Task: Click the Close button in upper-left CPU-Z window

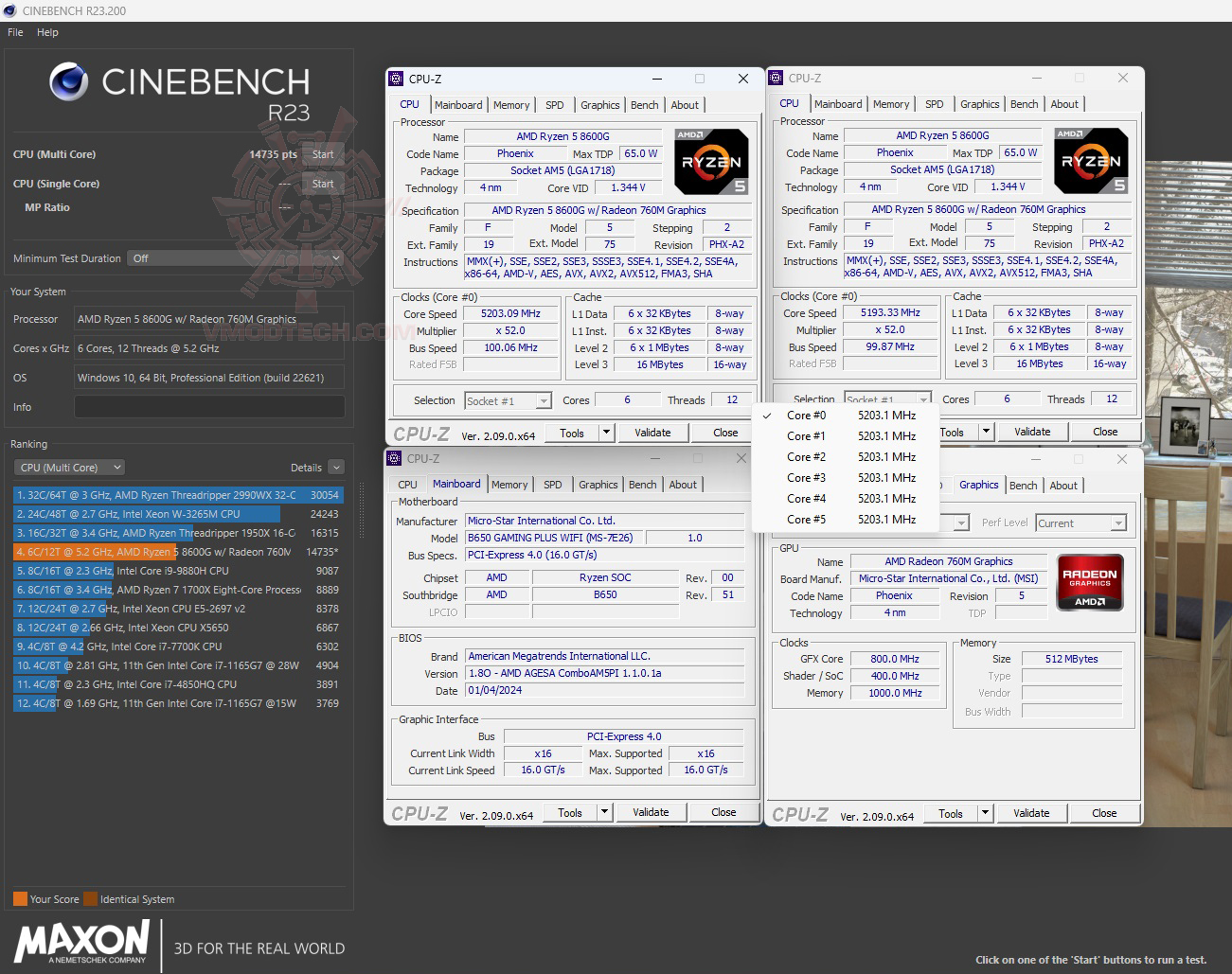Action: coord(725,433)
